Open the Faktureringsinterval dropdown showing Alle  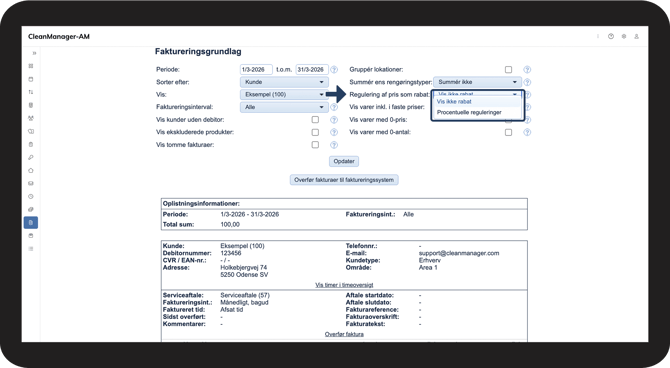click(x=284, y=107)
